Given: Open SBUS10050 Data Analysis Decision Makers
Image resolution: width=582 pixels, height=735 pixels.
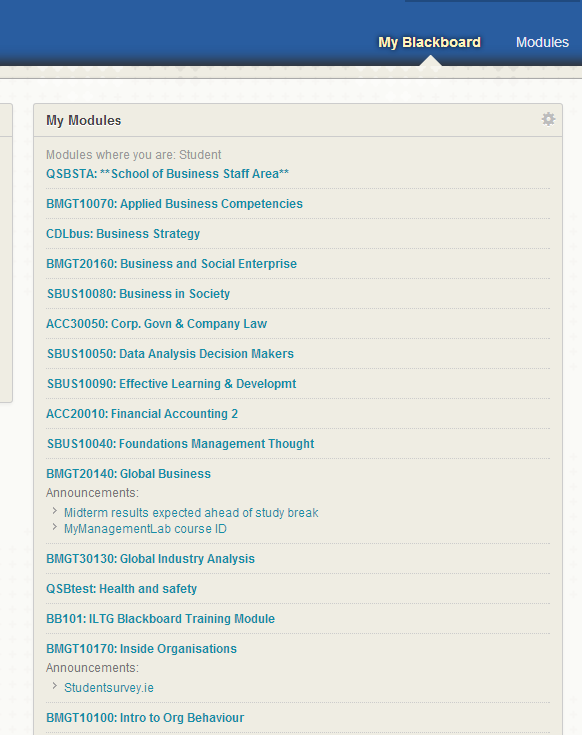Looking at the screenshot, I should pyautogui.click(x=170, y=354).
